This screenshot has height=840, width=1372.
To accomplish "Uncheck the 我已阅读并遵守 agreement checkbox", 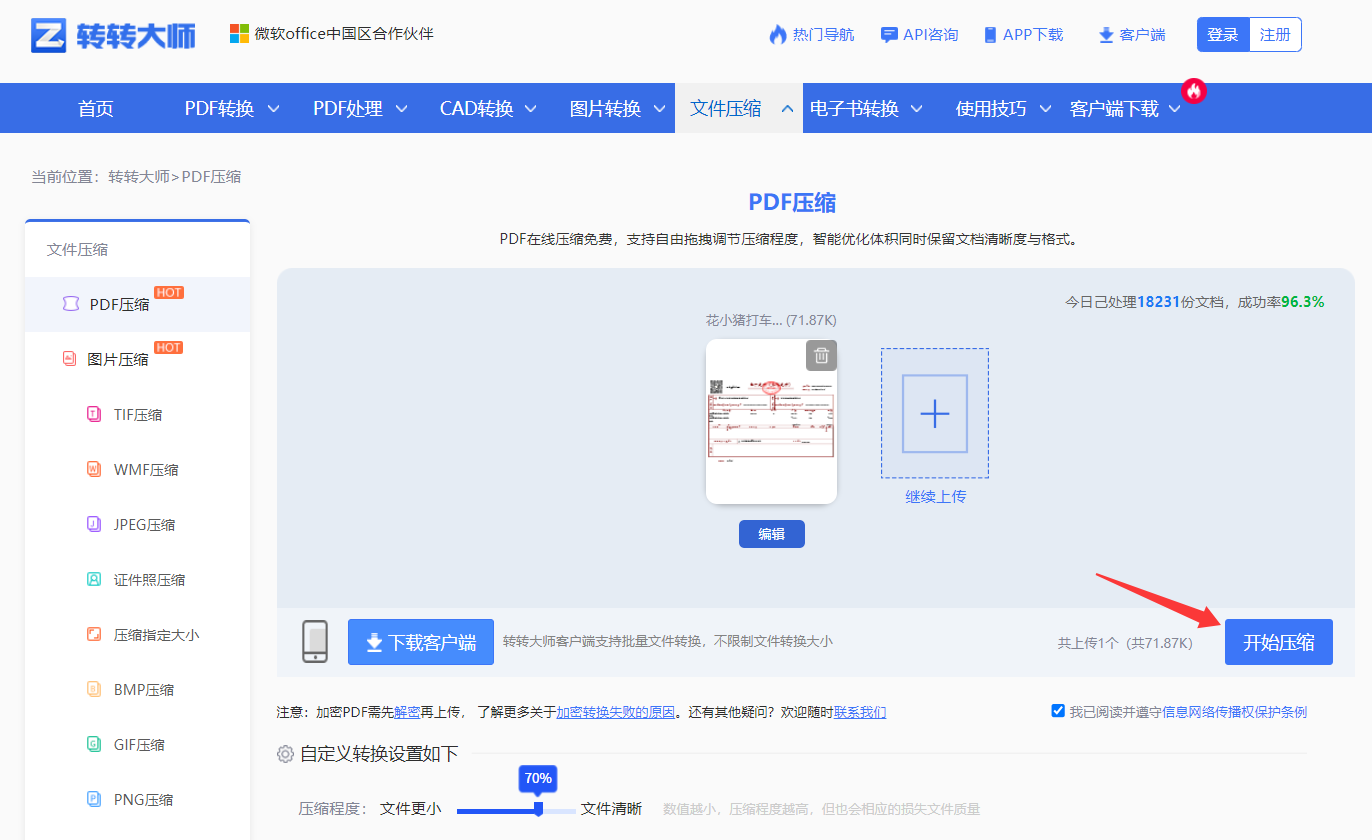I will coord(1058,711).
